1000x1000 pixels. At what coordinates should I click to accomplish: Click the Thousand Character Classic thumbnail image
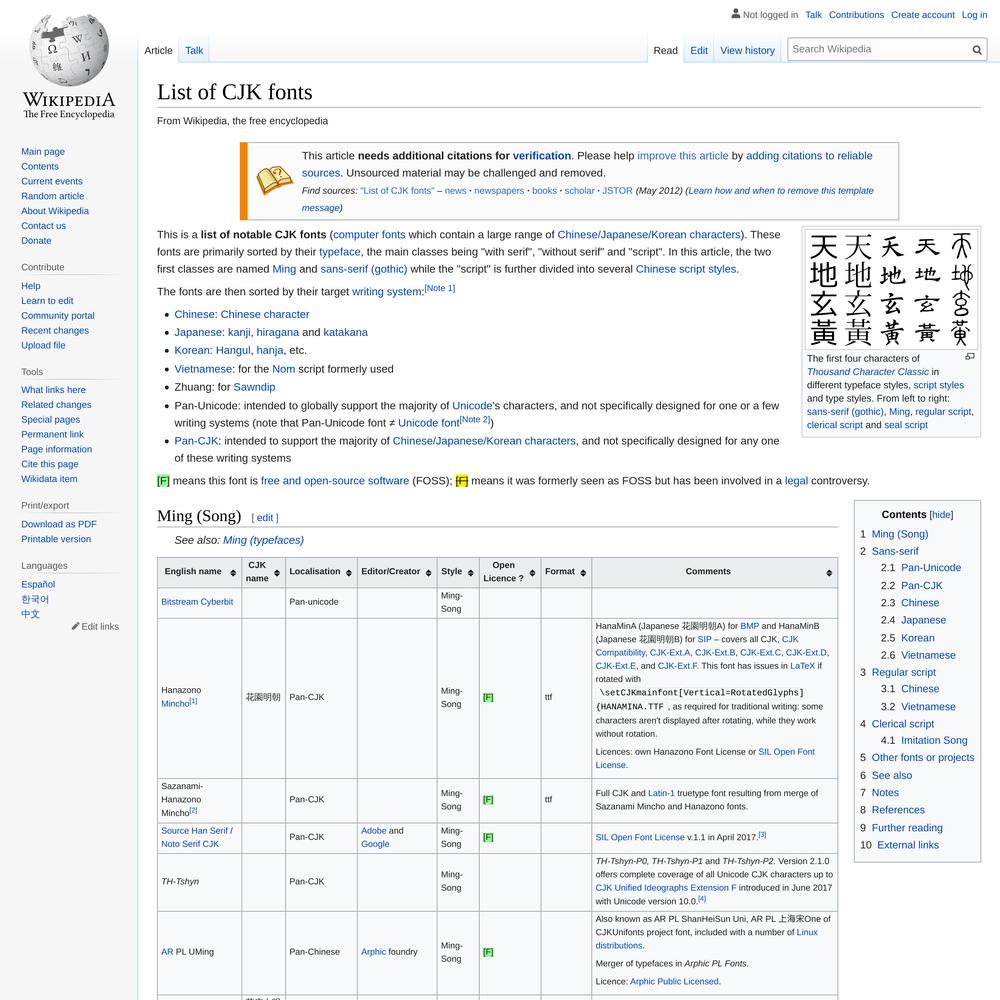891,290
